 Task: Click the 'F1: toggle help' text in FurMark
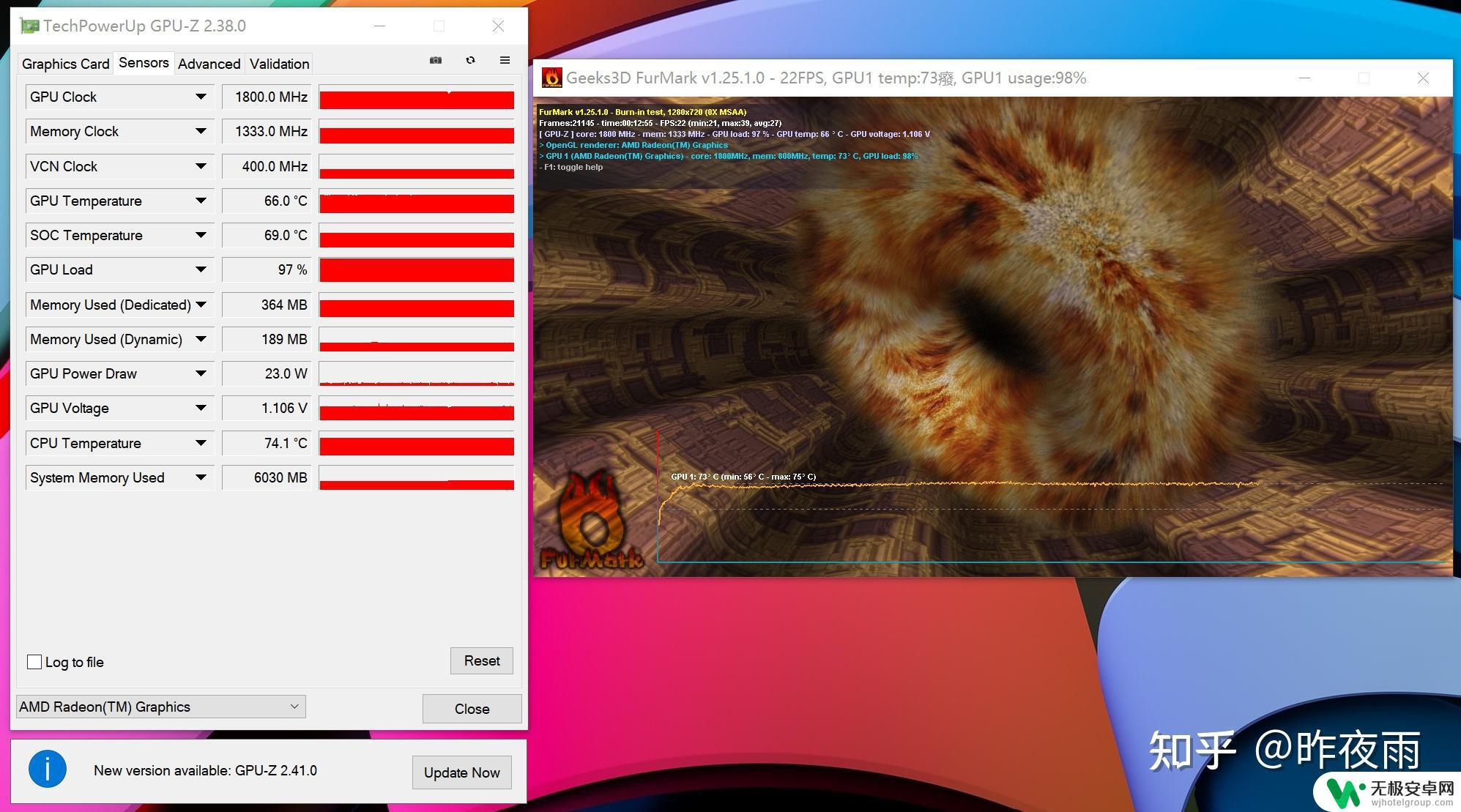571,167
